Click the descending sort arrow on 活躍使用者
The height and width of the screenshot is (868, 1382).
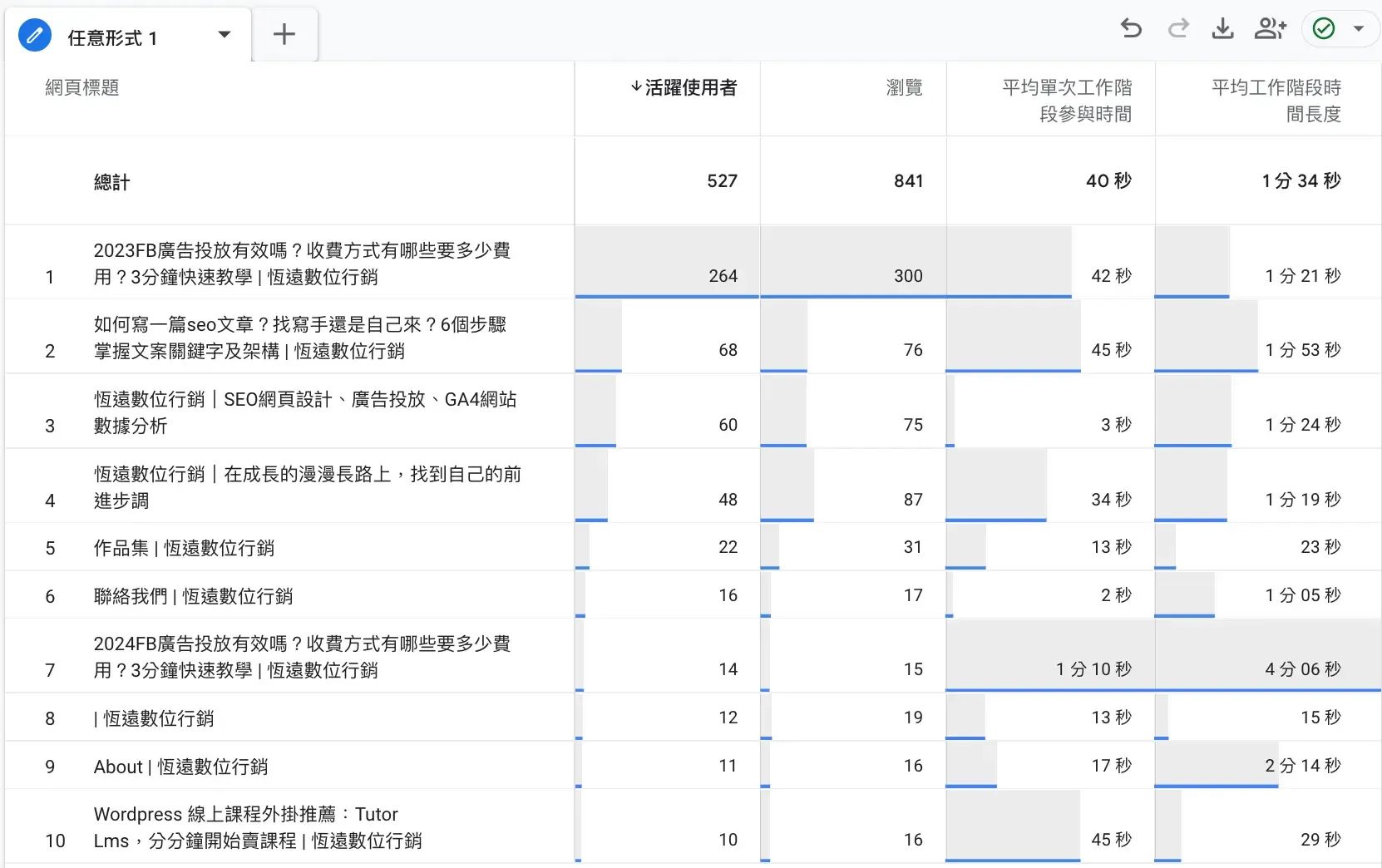[x=634, y=86]
